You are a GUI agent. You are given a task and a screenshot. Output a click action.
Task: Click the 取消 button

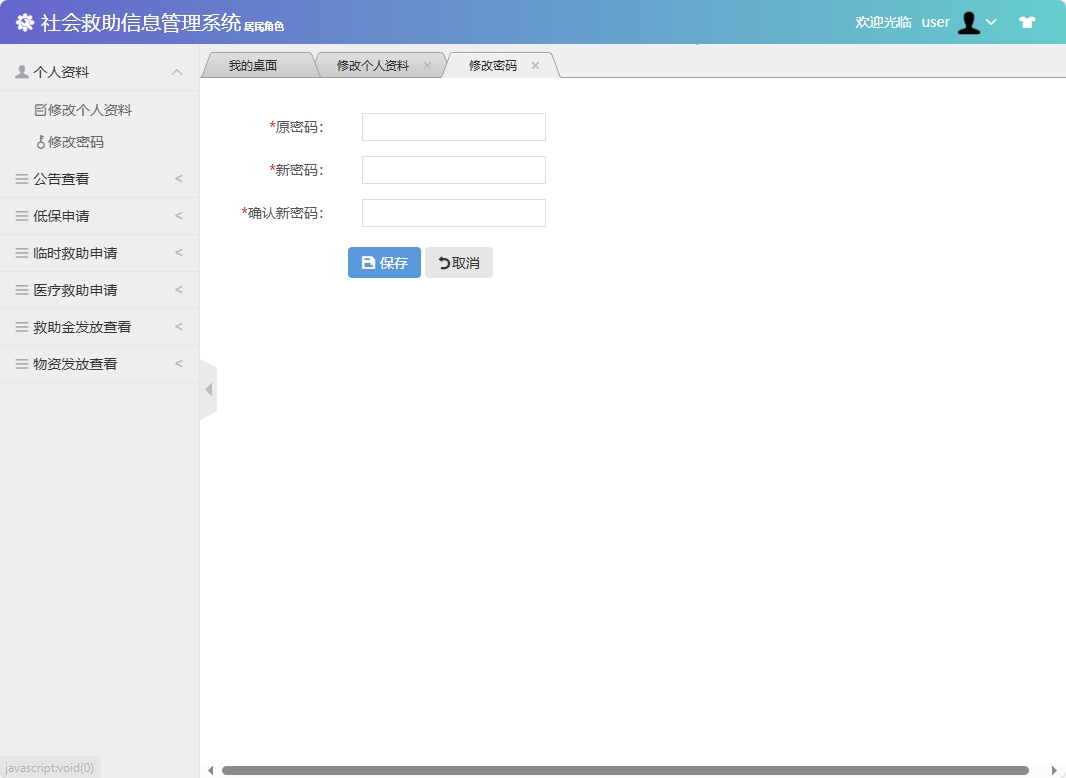459,262
